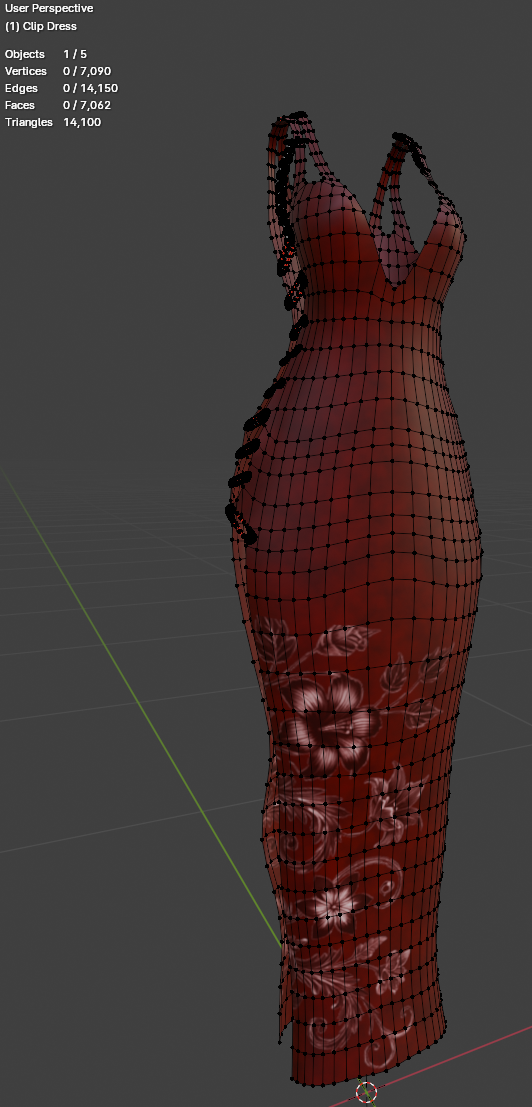Select the lowest black clip on the dress side
This screenshot has height=1107, width=532.
click(x=240, y=523)
